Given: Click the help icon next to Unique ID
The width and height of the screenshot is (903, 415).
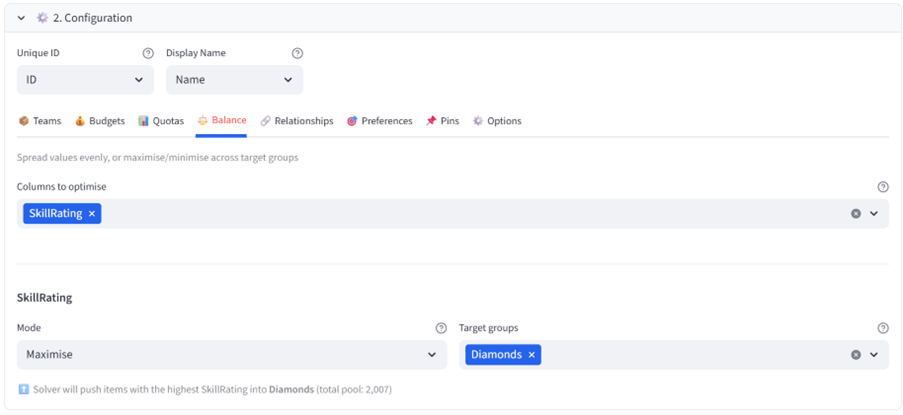Looking at the screenshot, I should click(x=148, y=53).
